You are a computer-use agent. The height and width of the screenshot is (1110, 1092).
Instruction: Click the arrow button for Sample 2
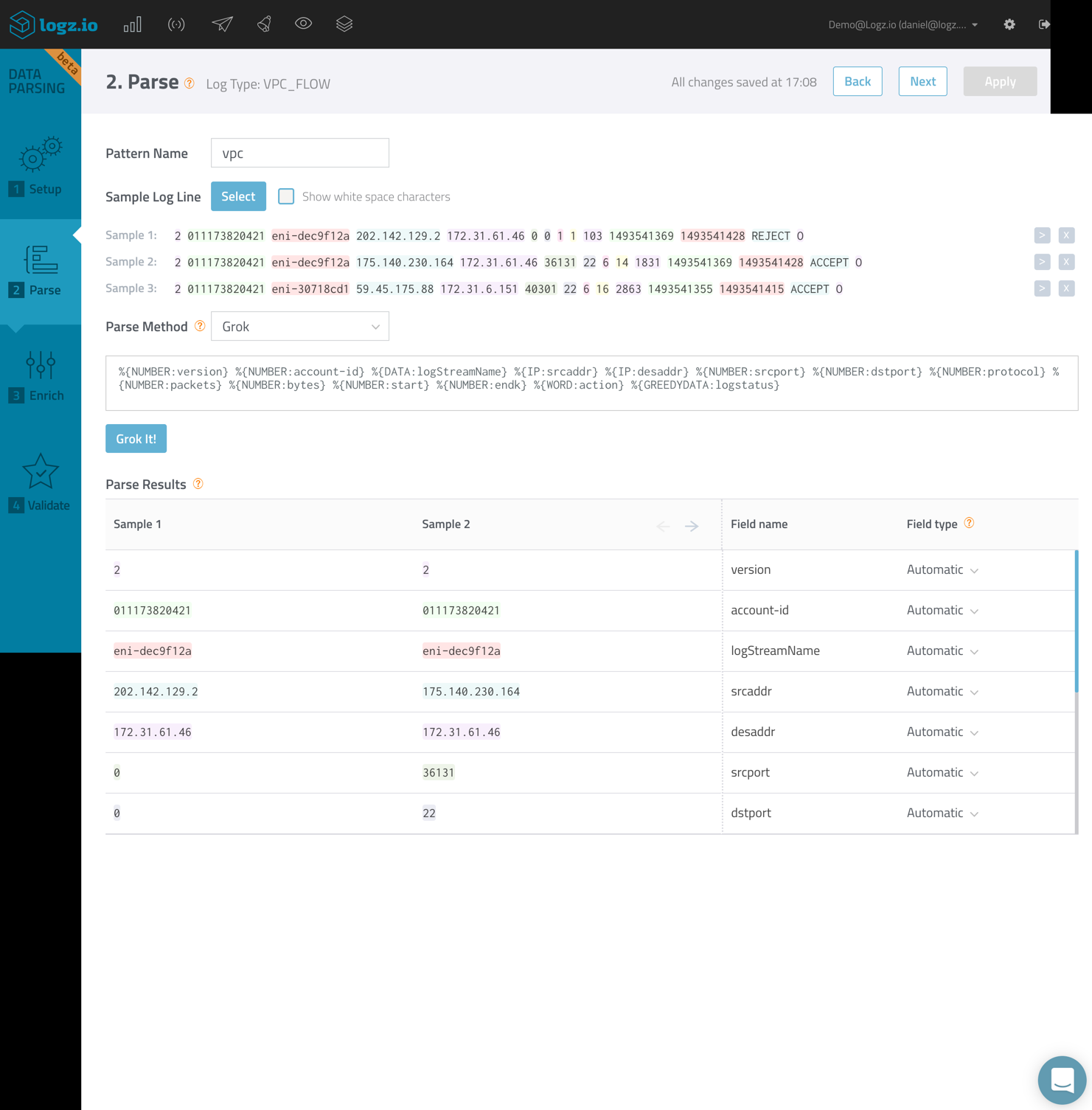coord(1042,262)
